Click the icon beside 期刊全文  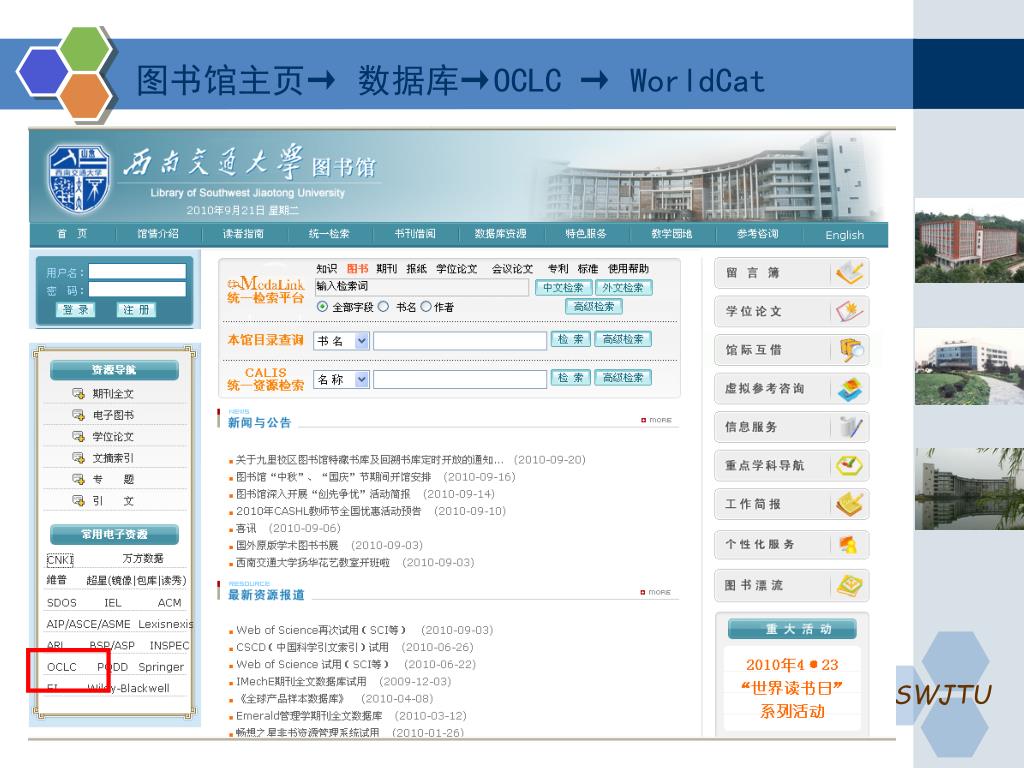(78, 394)
